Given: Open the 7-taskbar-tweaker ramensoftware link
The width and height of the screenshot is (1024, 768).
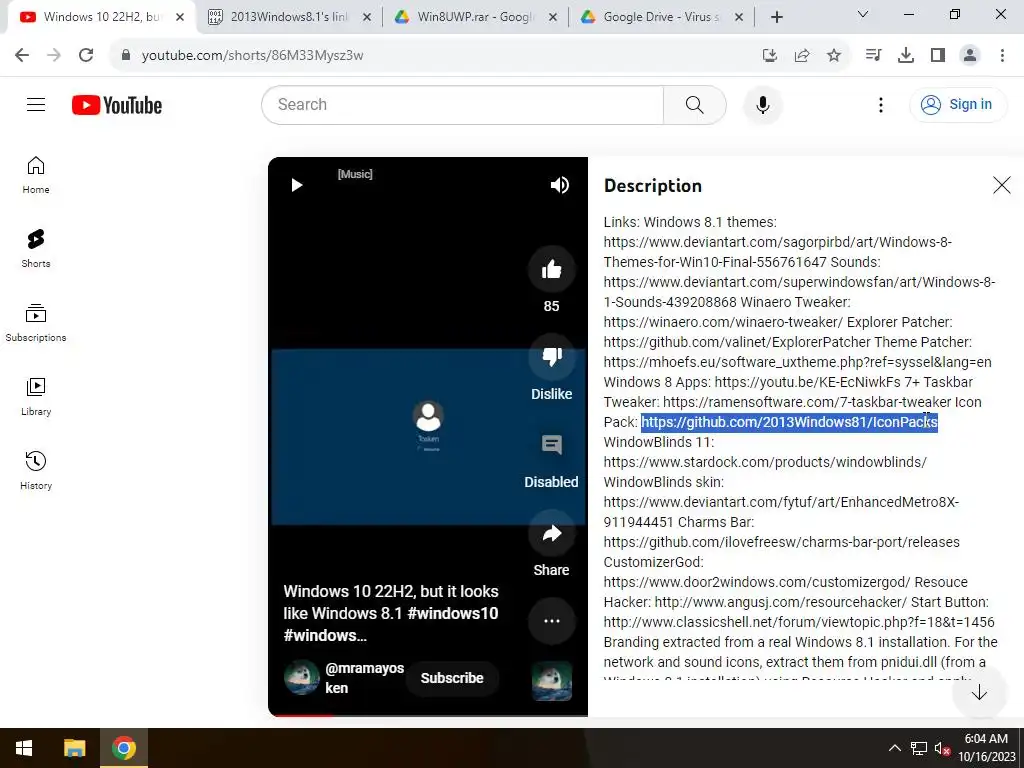Looking at the screenshot, I should click(807, 402).
